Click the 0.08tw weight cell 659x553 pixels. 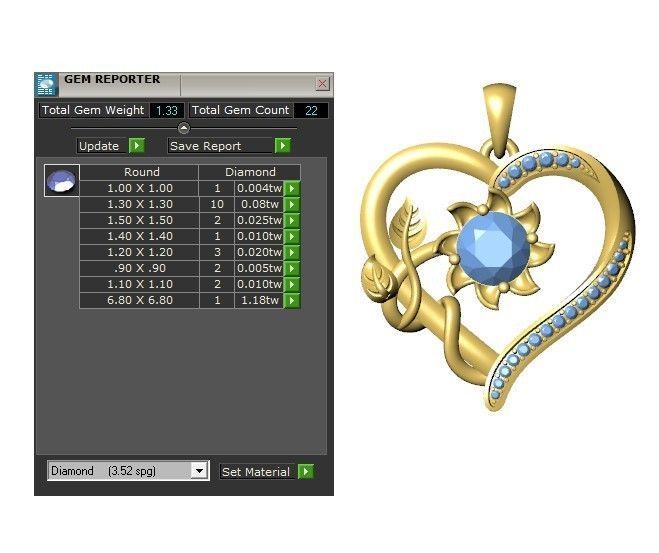[259, 204]
